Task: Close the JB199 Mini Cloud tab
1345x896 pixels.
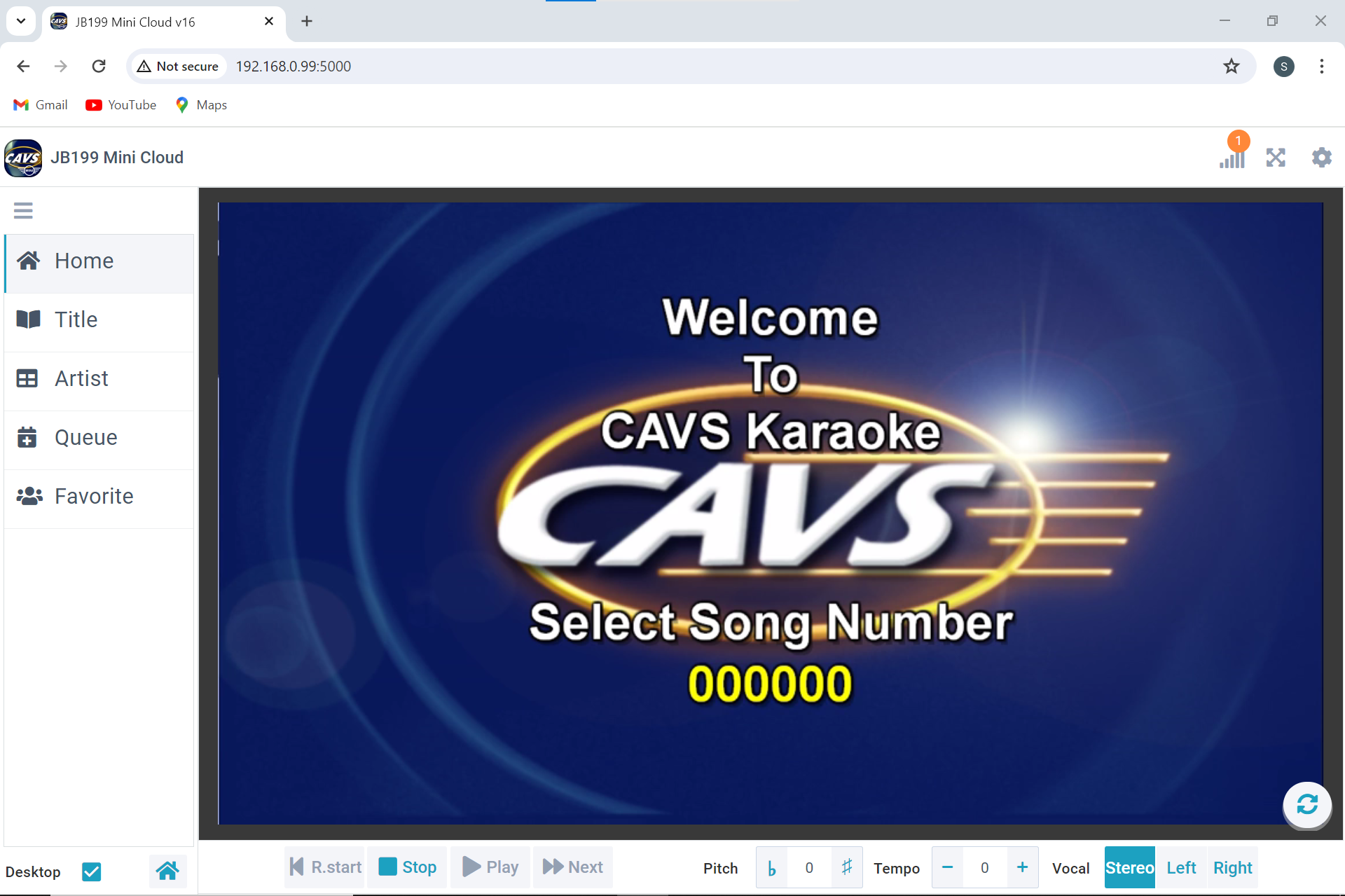Action: click(269, 21)
